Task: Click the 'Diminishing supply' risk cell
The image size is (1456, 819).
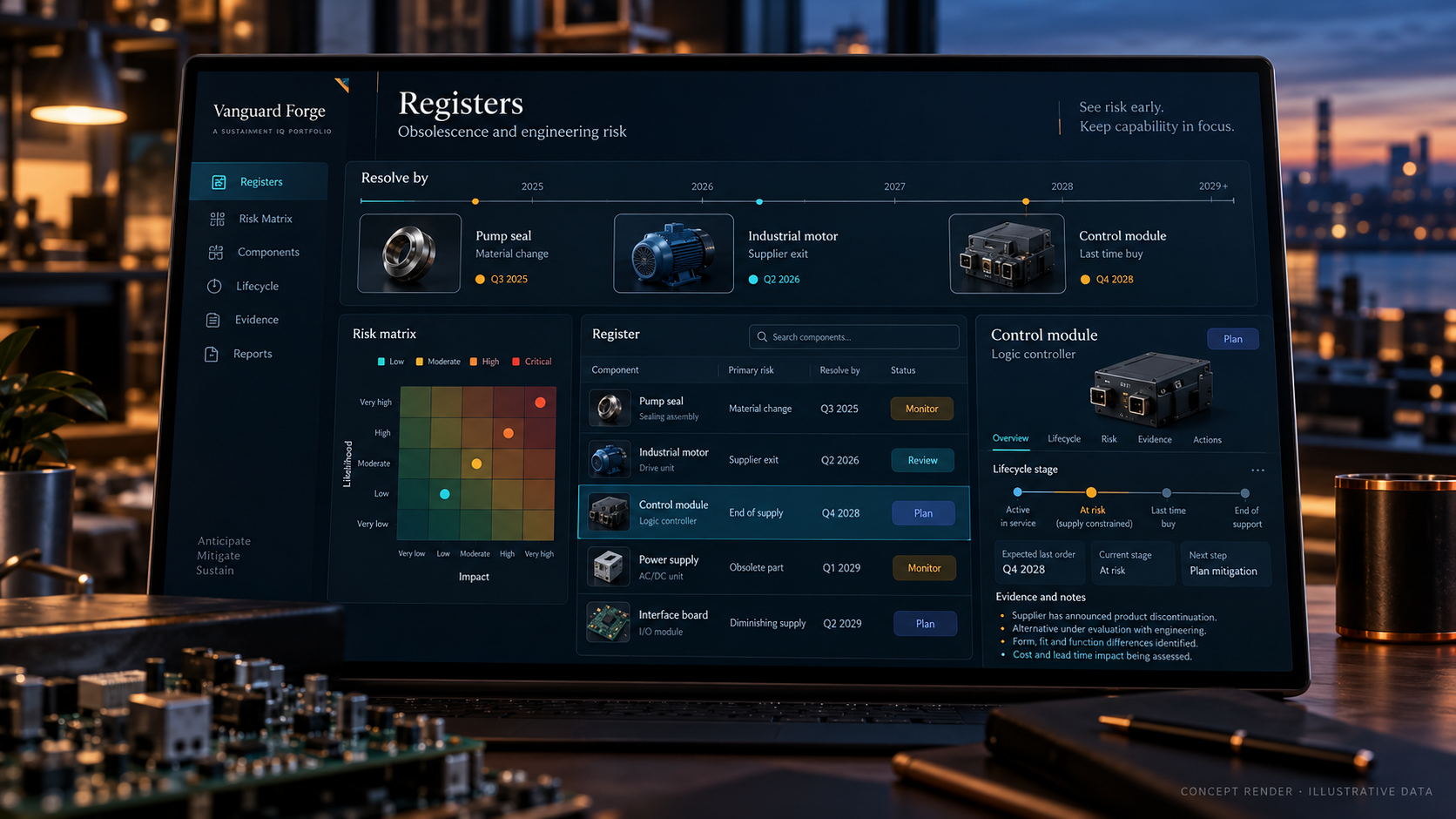Action: point(767,624)
